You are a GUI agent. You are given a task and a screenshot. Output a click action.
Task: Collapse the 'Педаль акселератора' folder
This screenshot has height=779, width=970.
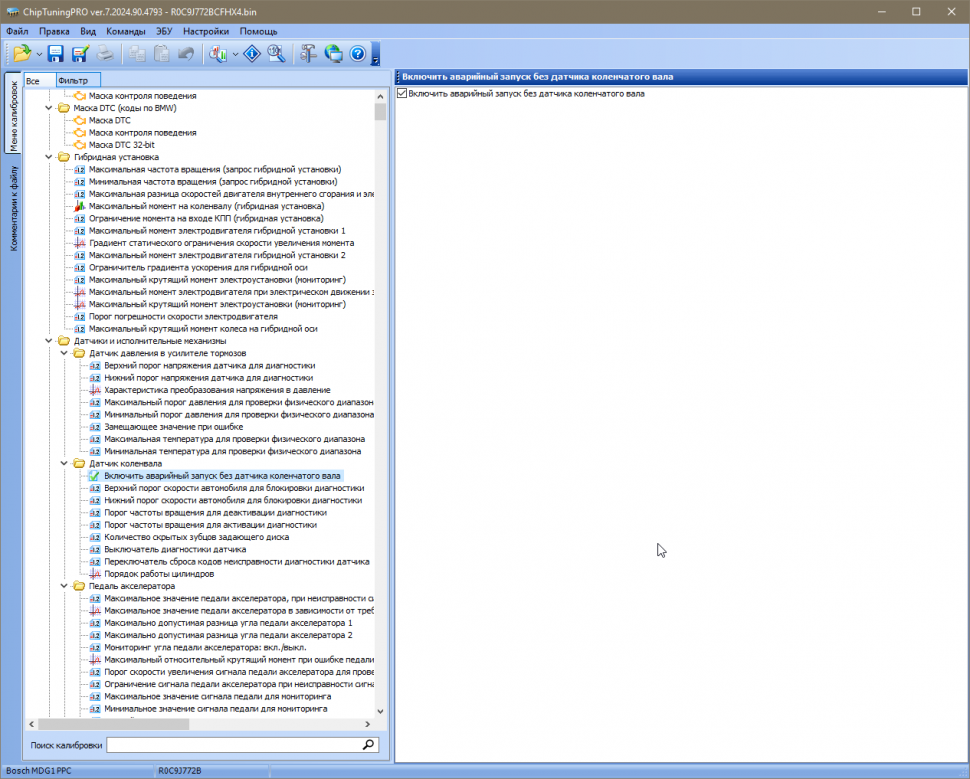pyautogui.click(x=65, y=586)
